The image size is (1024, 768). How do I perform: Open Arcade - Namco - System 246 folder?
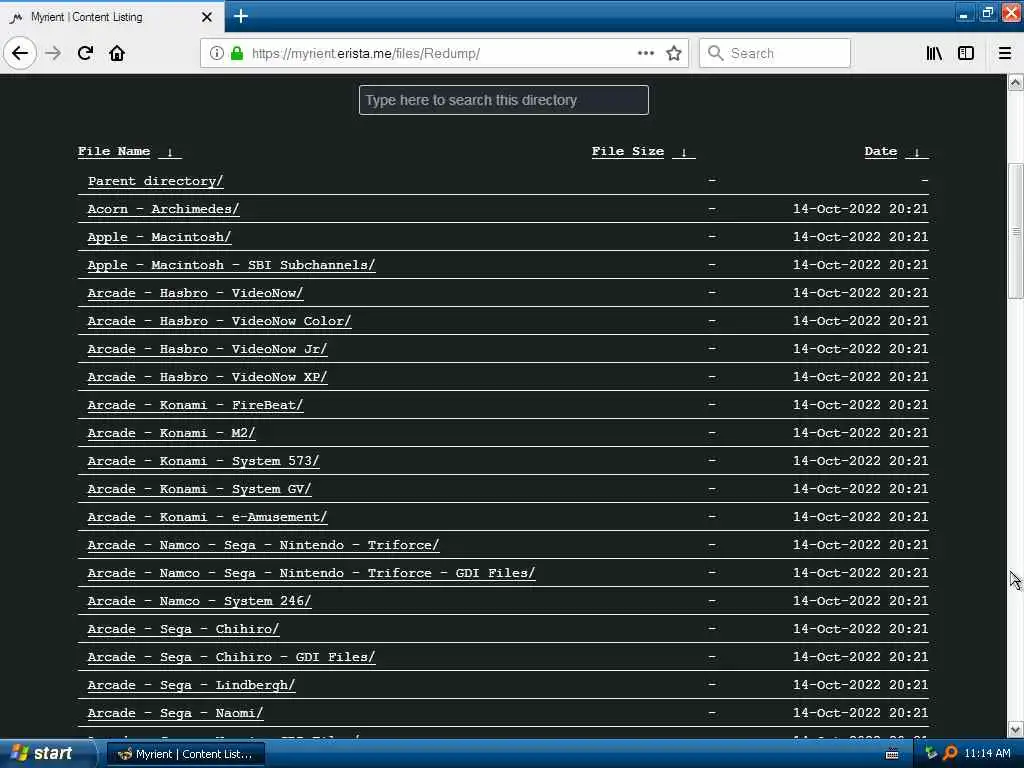pos(199,601)
